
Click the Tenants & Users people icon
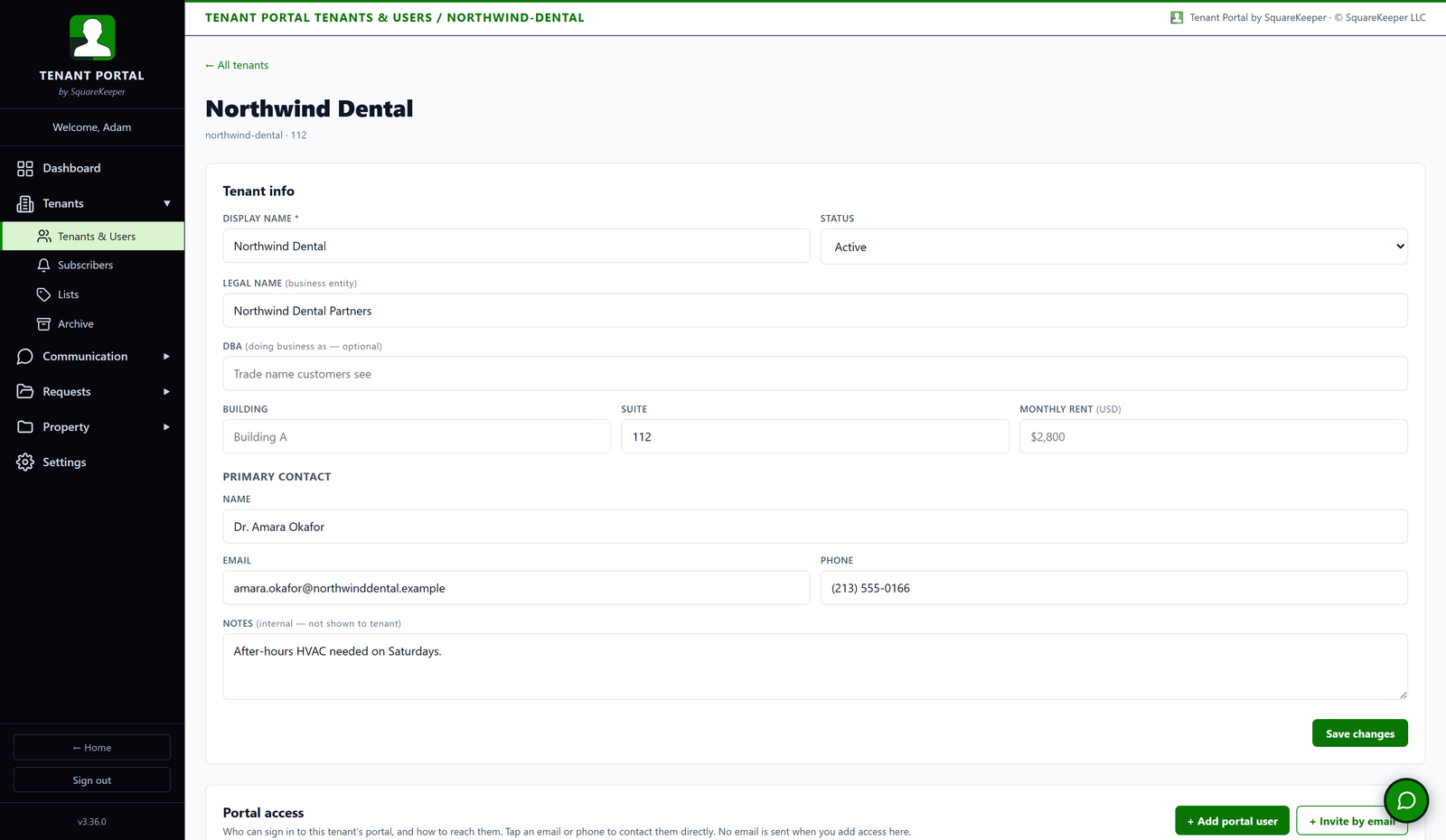click(x=43, y=237)
